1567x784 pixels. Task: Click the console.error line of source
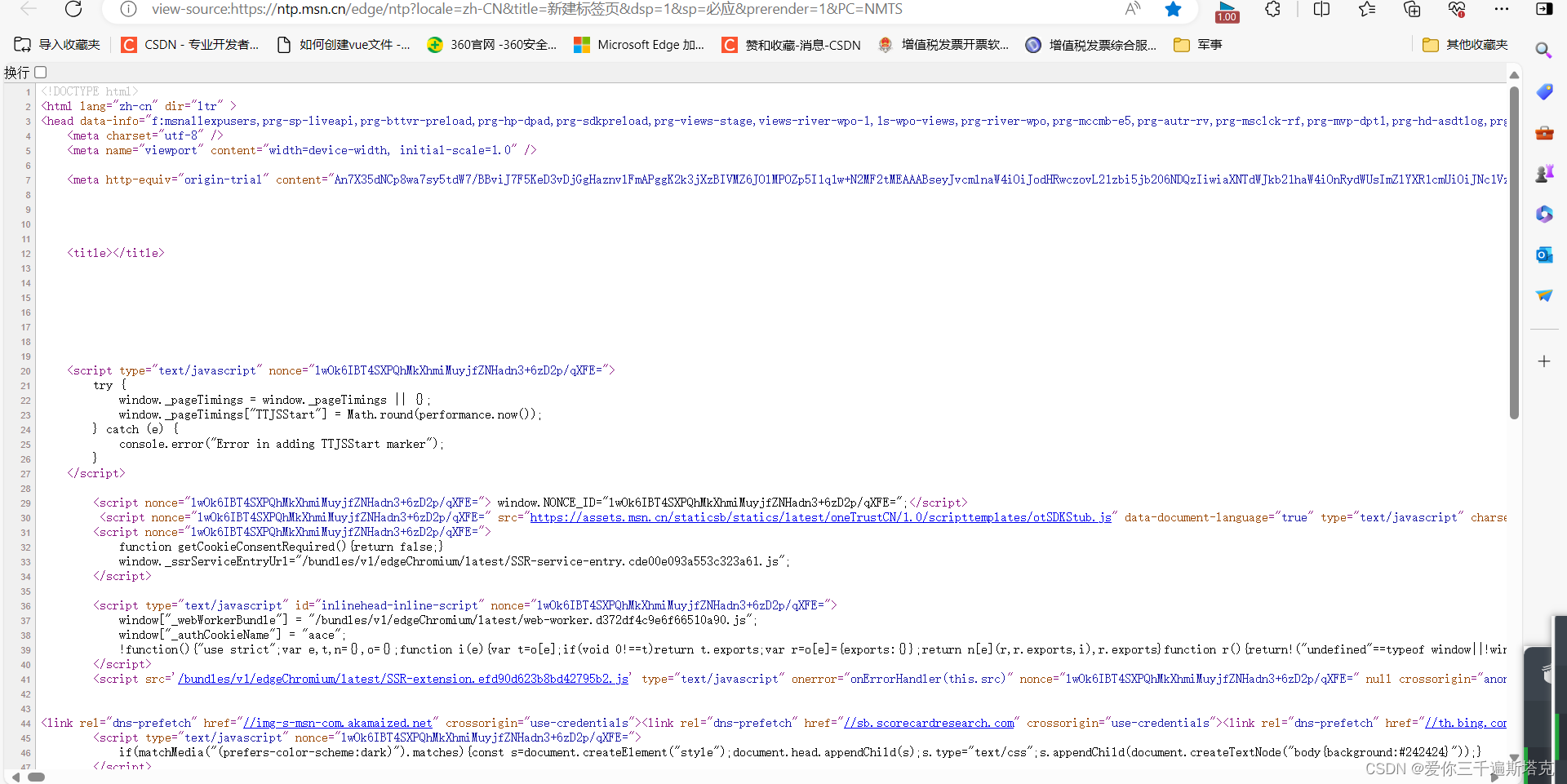pyautogui.click(x=282, y=444)
